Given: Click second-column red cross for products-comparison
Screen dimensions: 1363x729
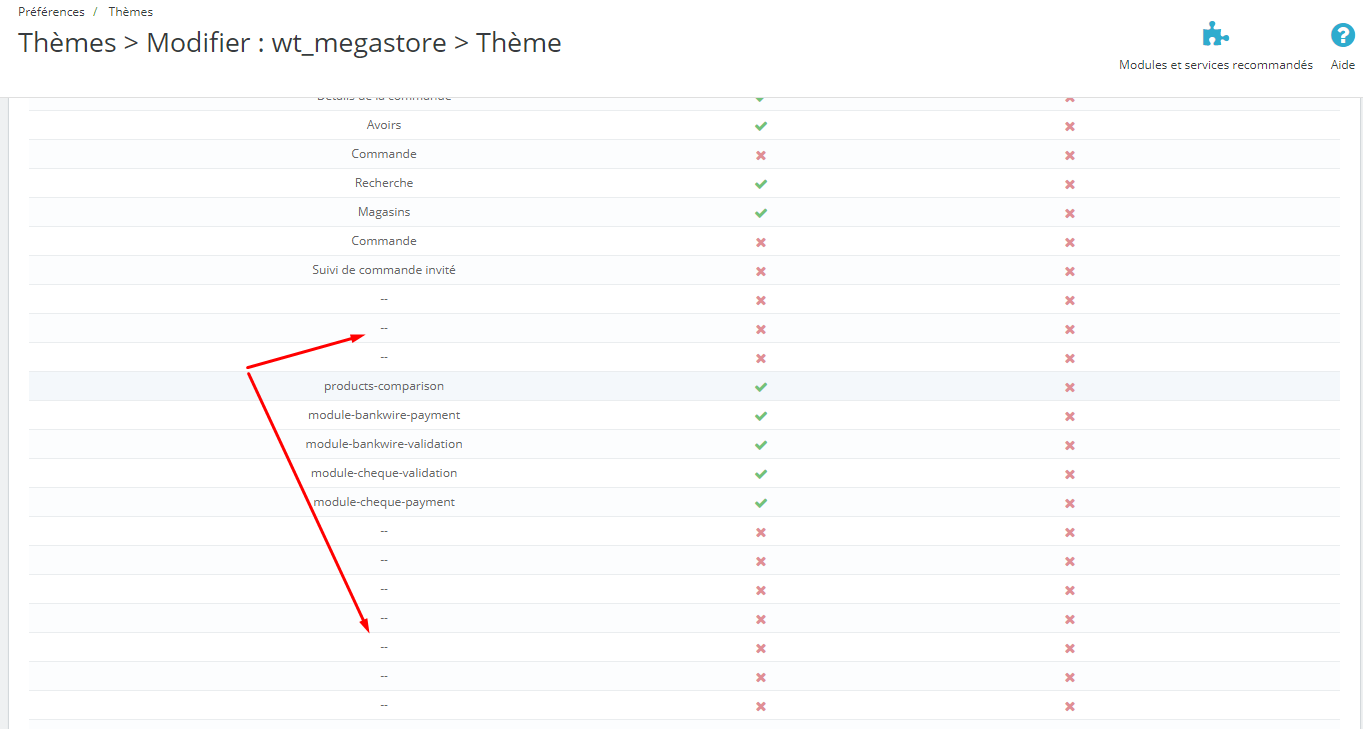Looking at the screenshot, I should 1070,387.
